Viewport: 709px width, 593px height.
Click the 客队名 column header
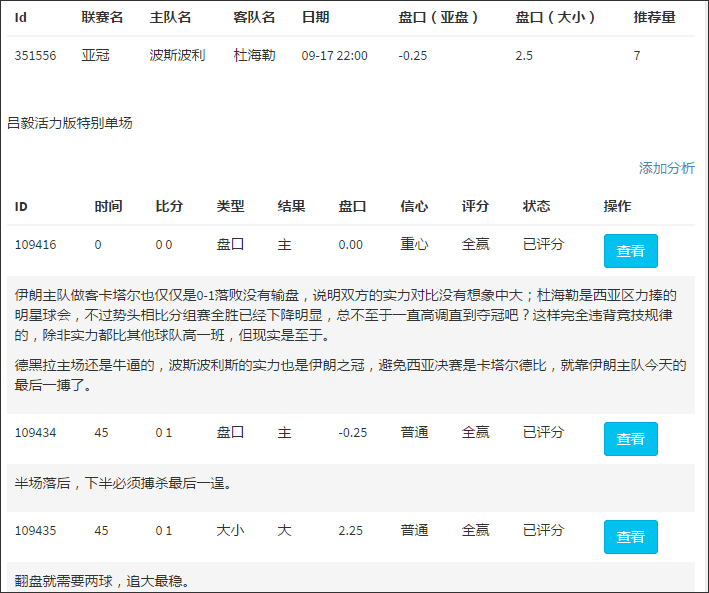coord(254,17)
